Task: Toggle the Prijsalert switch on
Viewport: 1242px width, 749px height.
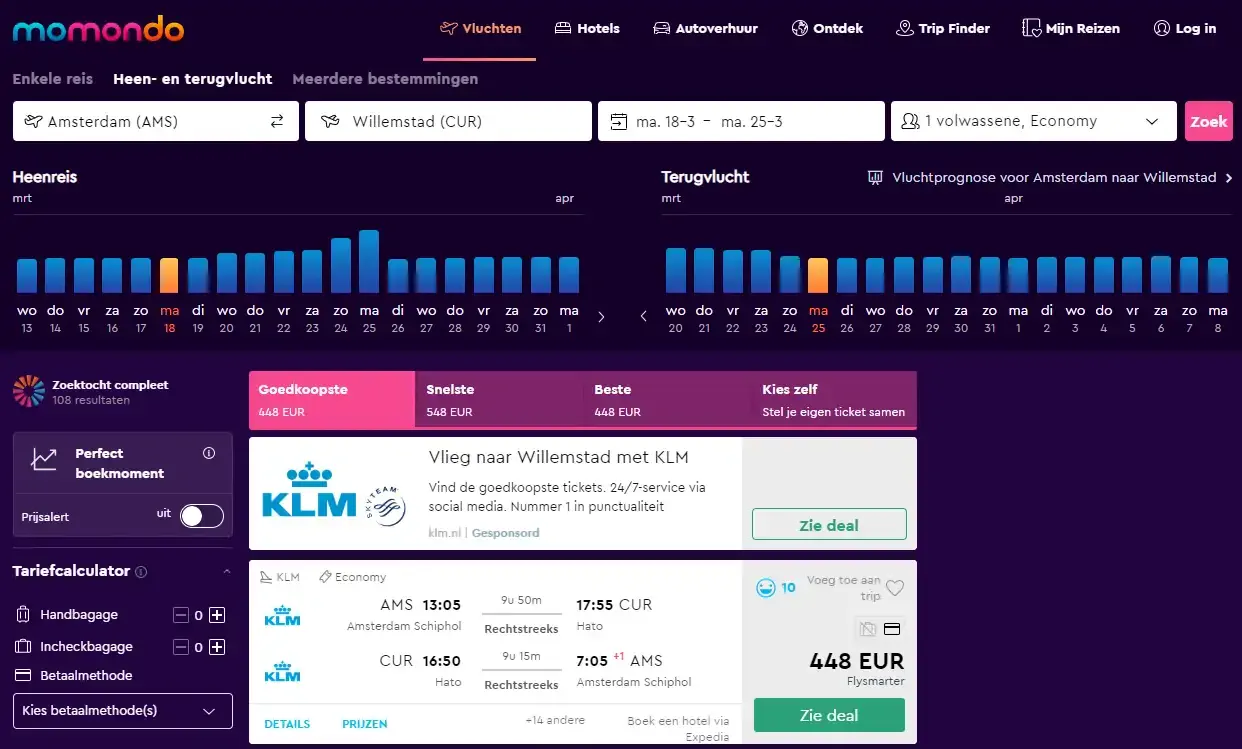Action: point(201,516)
